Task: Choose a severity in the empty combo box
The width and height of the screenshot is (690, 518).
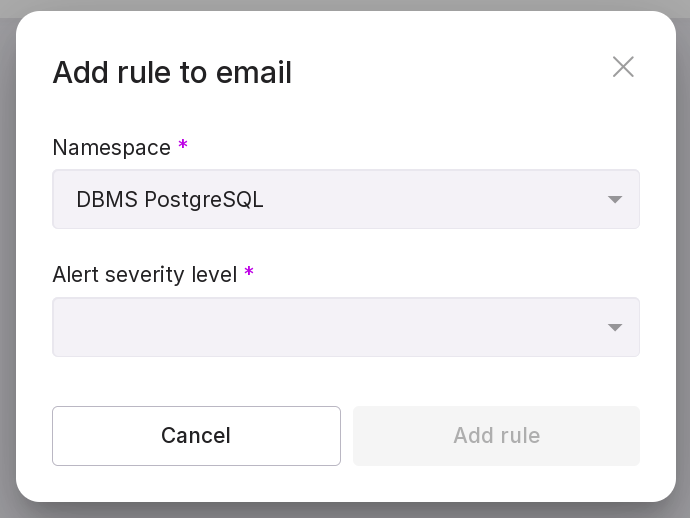Action: pos(345,327)
